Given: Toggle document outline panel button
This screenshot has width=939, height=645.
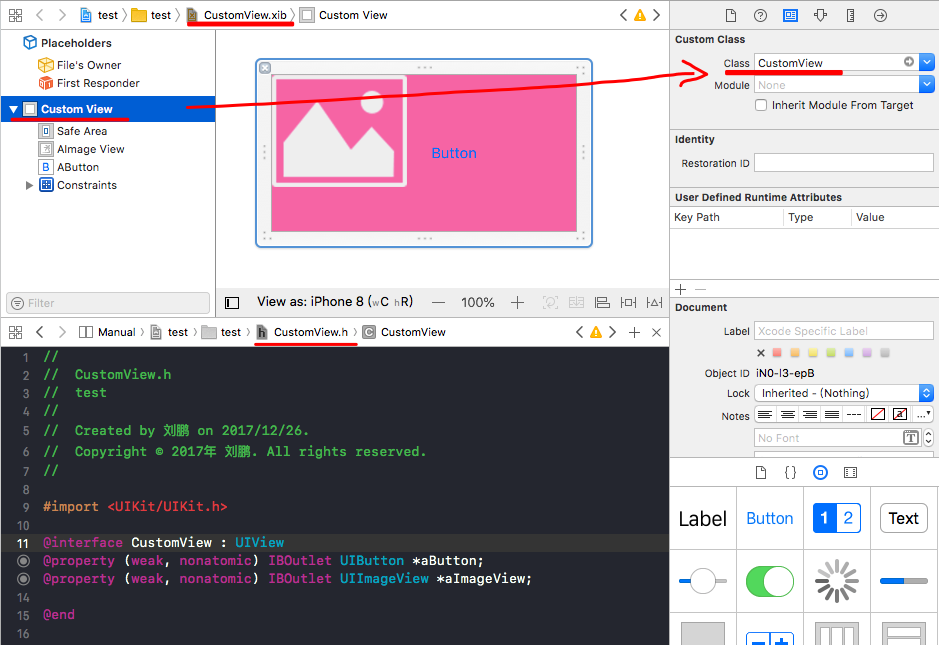Looking at the screenshot, I should click(232, 303).
